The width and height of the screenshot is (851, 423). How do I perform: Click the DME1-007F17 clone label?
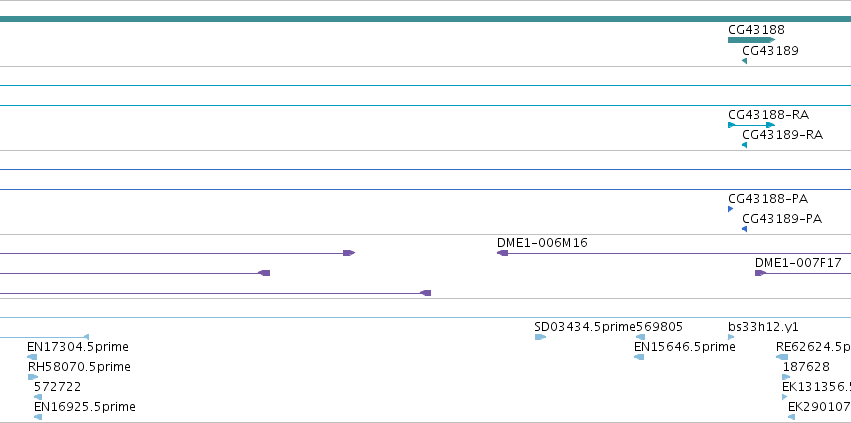tap(798, 263)
